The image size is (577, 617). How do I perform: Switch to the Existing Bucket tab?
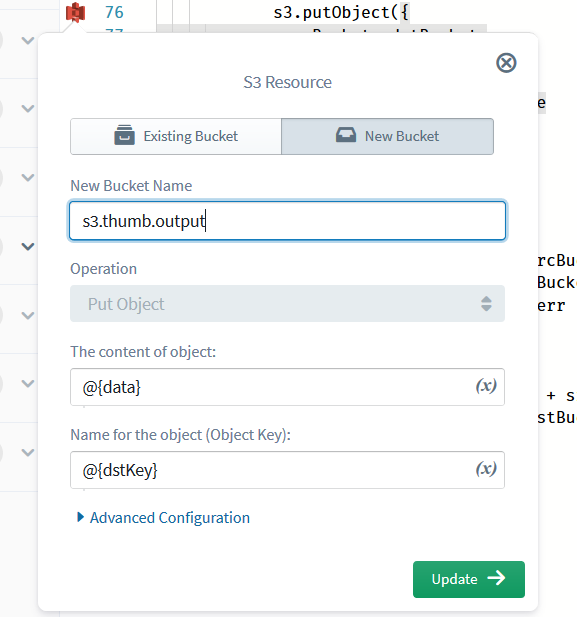(x=176, y=136)
